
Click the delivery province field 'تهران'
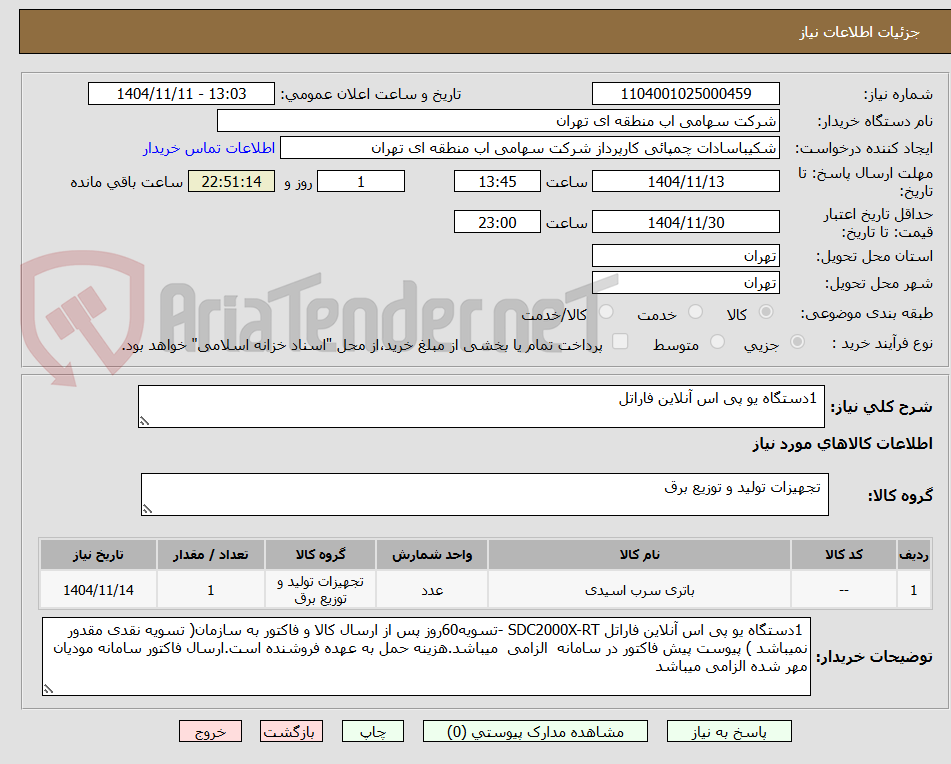pos(685,256)
